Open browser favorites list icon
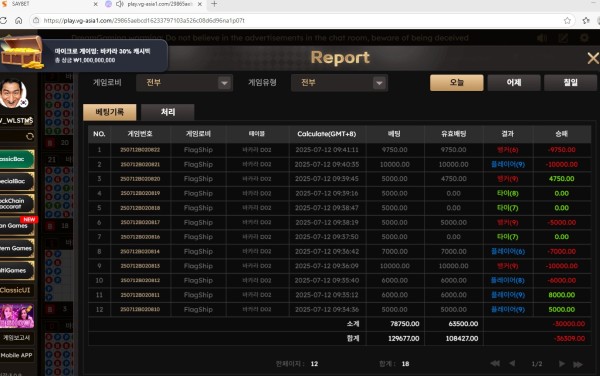This screenshot has width=600, height=376. [586, 20]
